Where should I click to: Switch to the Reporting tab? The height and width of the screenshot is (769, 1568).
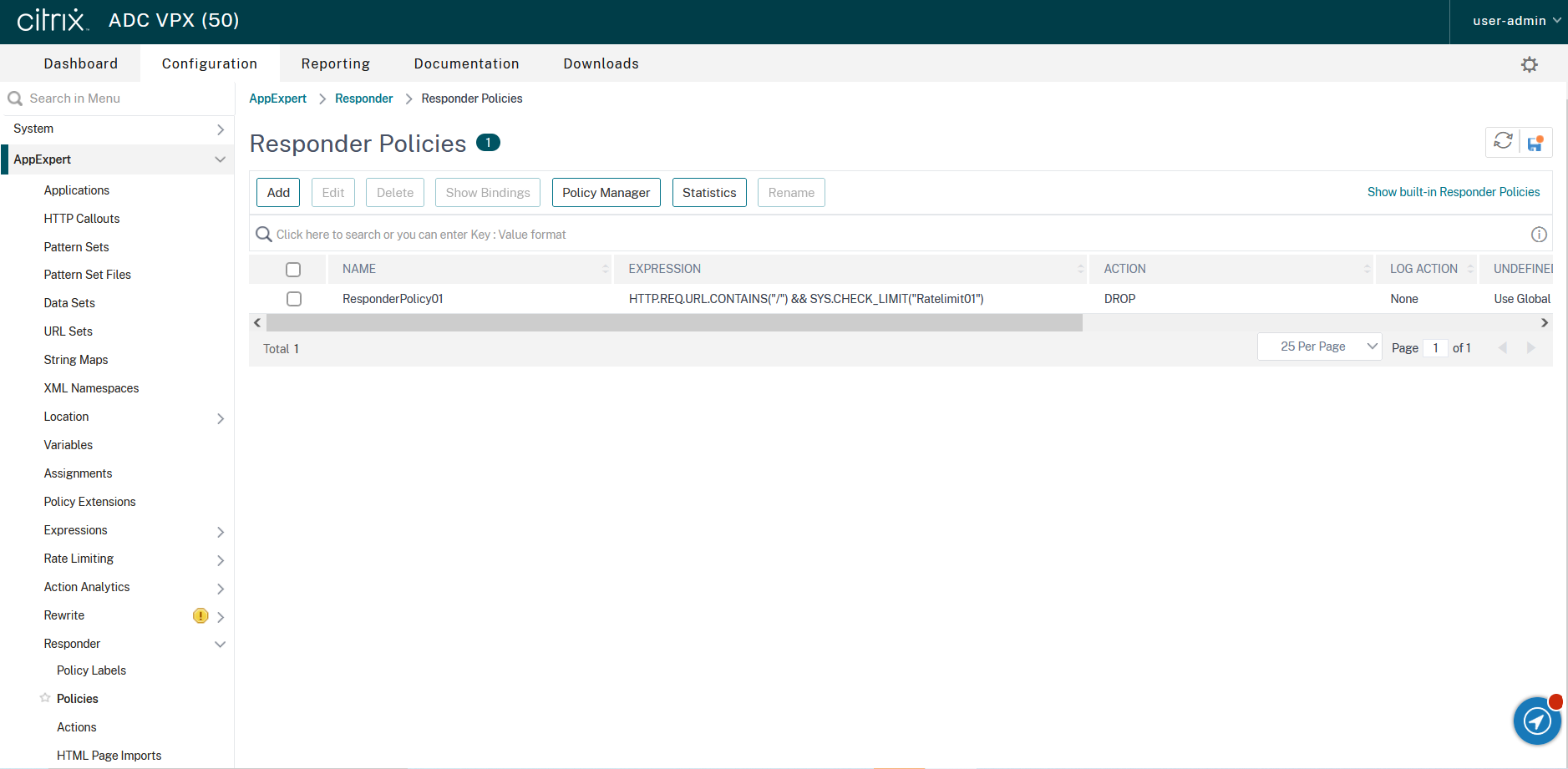(x=336, y=63)
